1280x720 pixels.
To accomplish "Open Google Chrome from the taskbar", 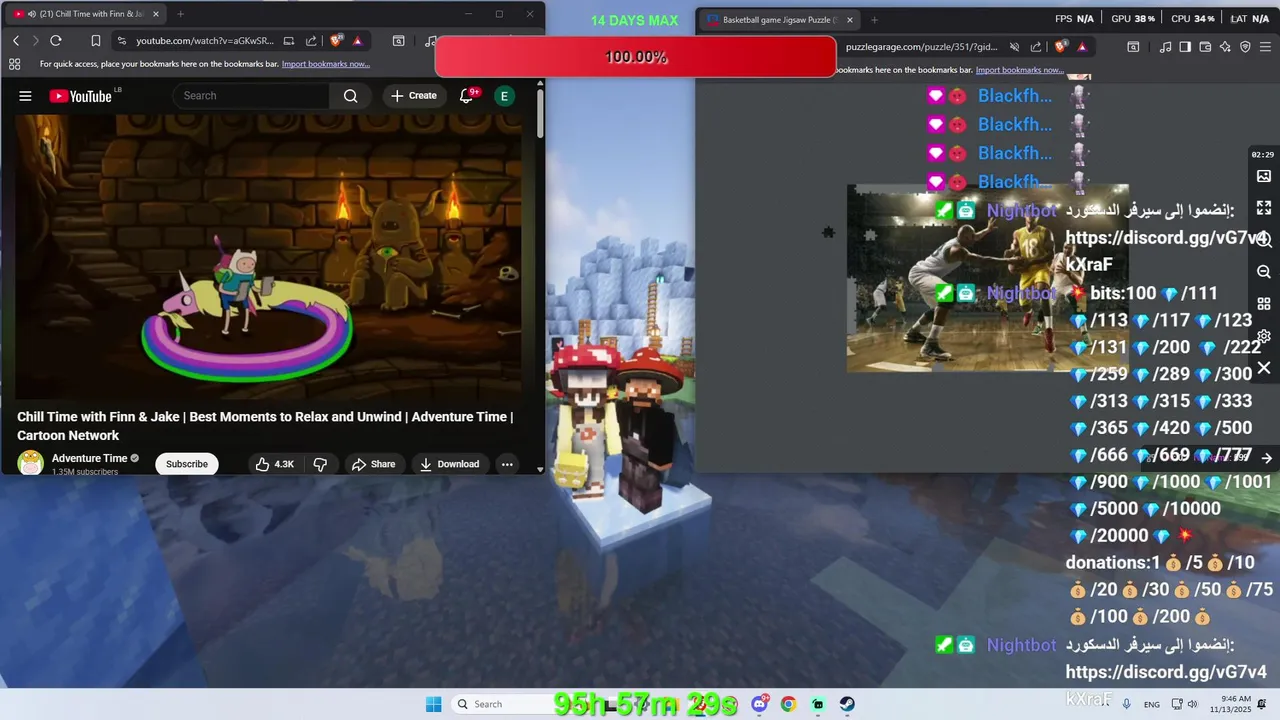I will (788, 704).
